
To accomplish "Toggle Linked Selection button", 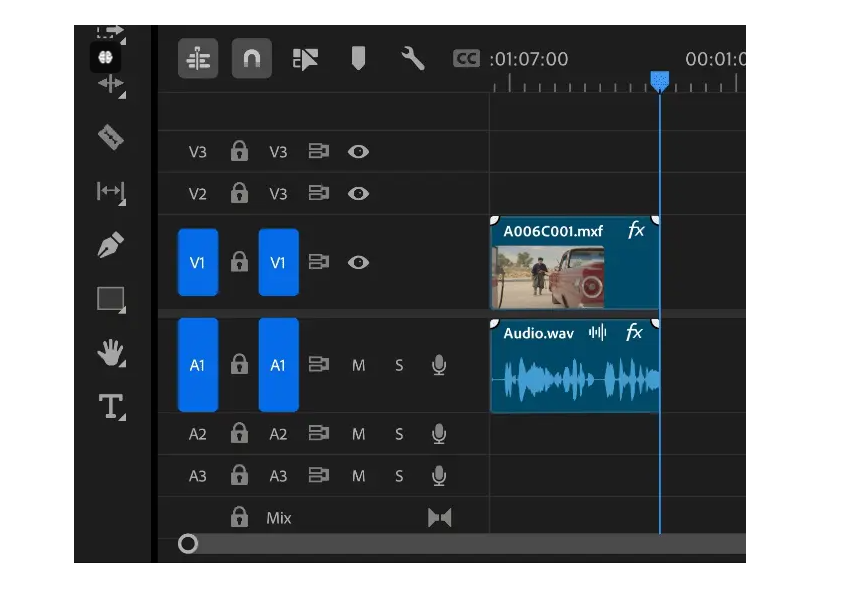I will pos(305,58).
